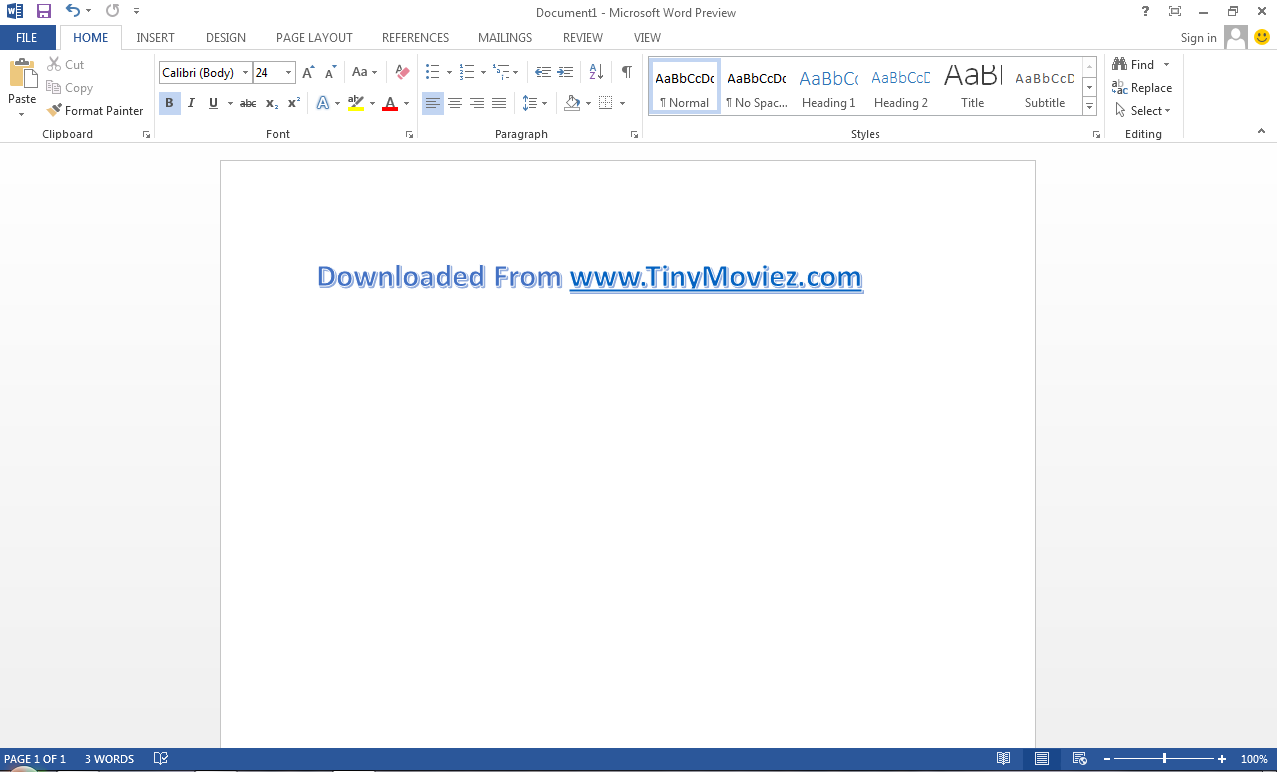Image resolution: width=1277 pixels, height=772 pixels.
Task: Decrease paragraph indent
Action: 543,73
